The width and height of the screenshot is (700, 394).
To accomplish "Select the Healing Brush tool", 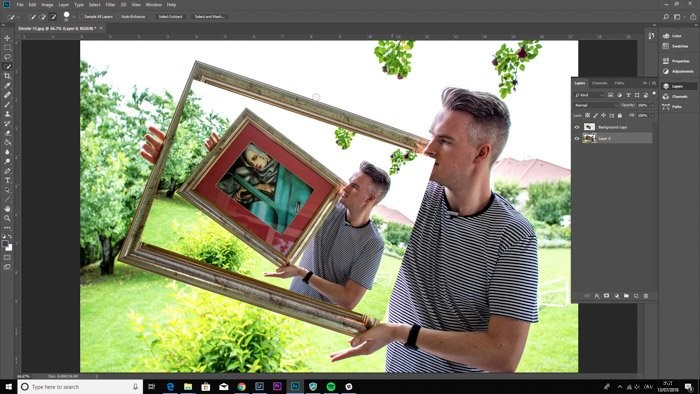I will tap(7, 95).
